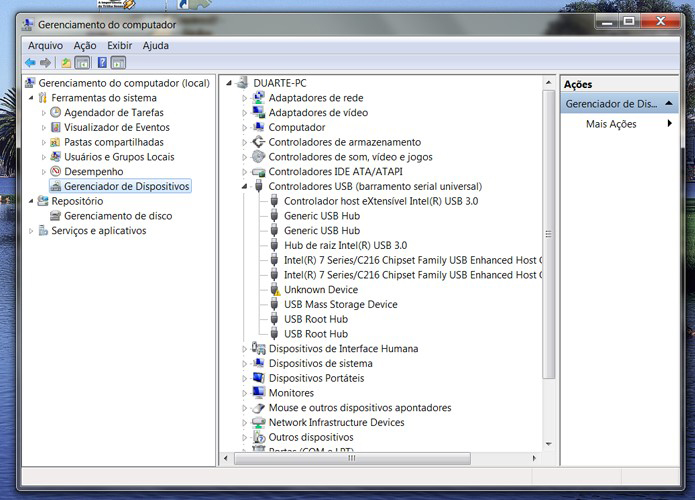Click the Agendador de Tarefas clock icon
Viewport: 695px width, 500px height.
click(55, 113)
